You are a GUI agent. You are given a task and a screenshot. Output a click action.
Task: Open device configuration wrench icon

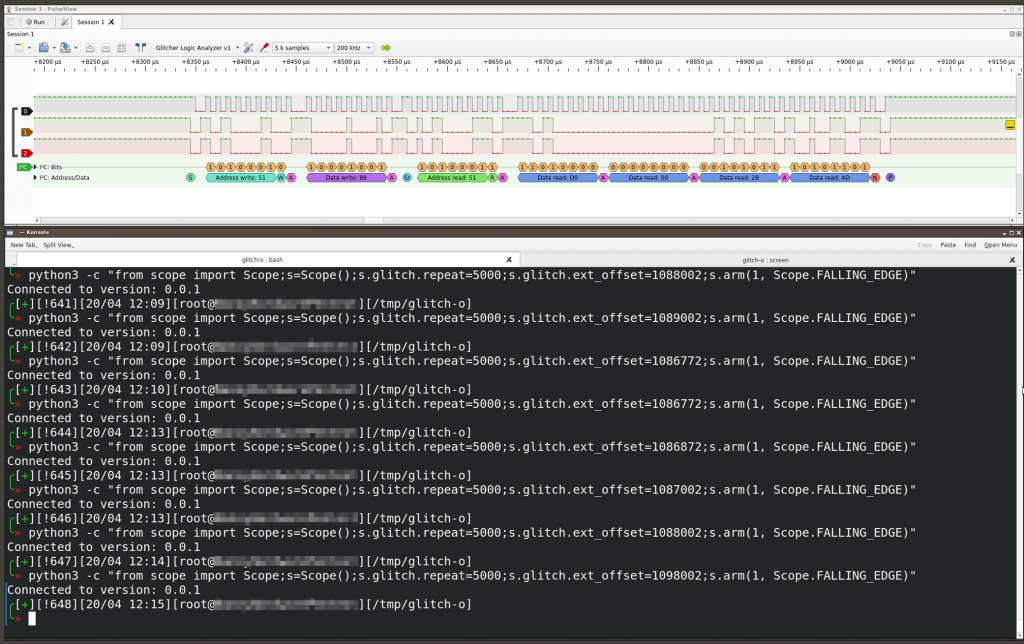pos(249,47)
